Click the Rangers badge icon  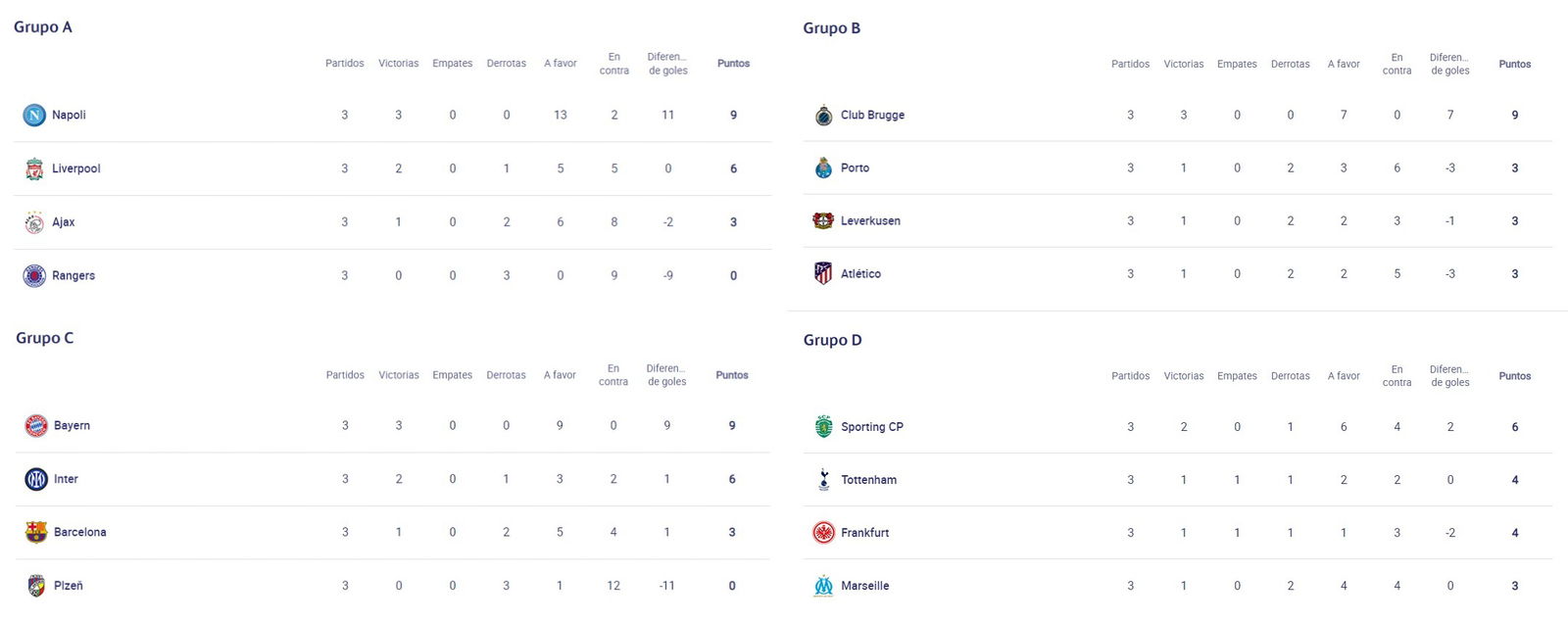(x=34, y=276)
